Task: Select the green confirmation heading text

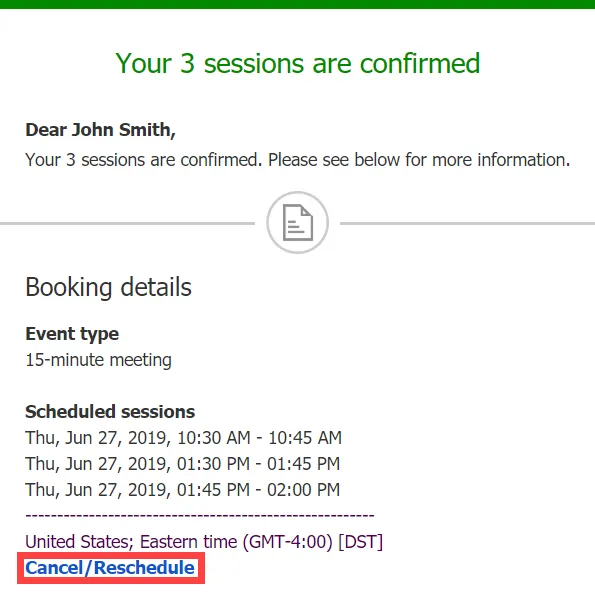Action: (298, 63)
